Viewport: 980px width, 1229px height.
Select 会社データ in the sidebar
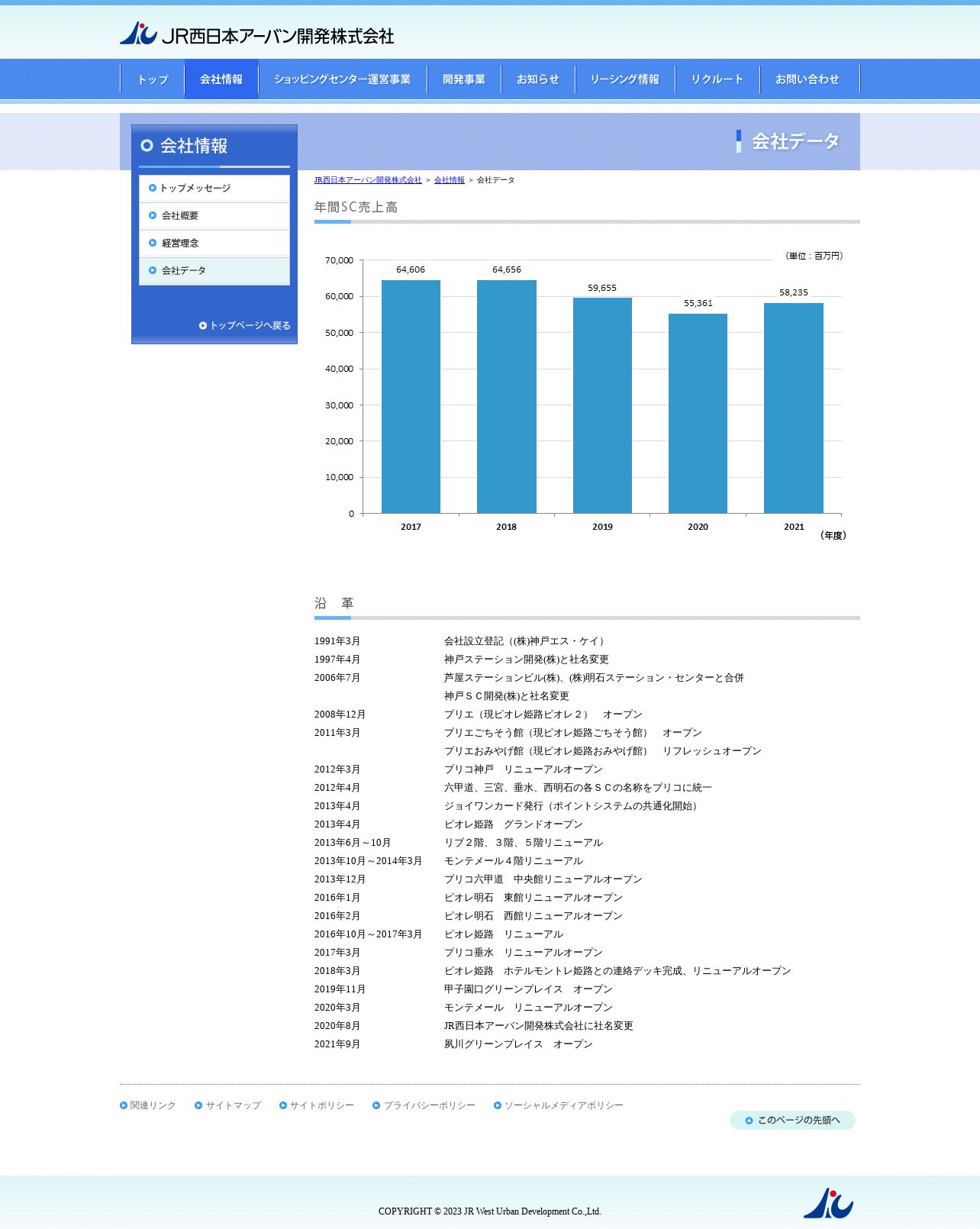[214, 270]
